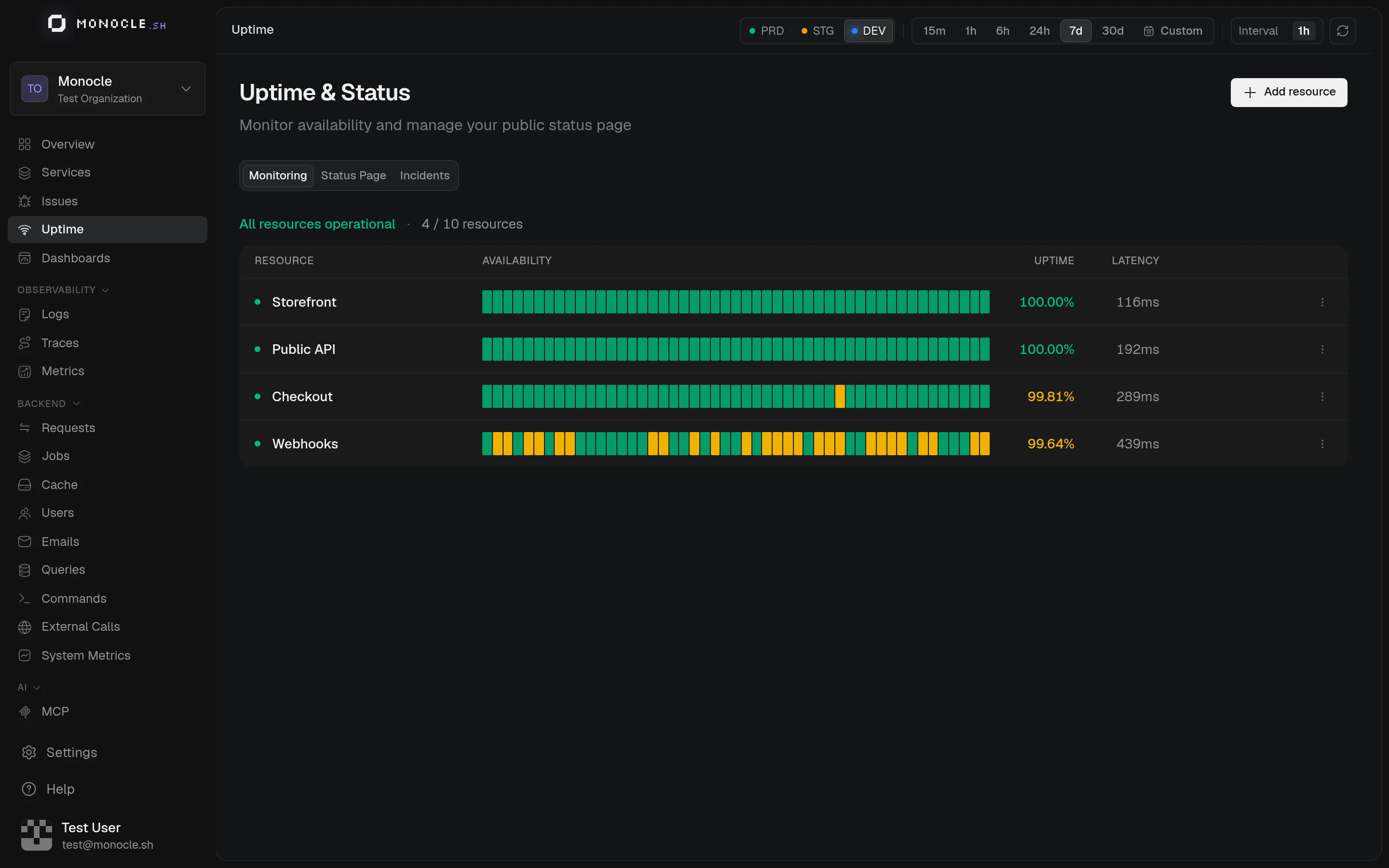Click the Storefront resource name
The height and width of the screenshot is (868, 1389).
pos(304,302)
